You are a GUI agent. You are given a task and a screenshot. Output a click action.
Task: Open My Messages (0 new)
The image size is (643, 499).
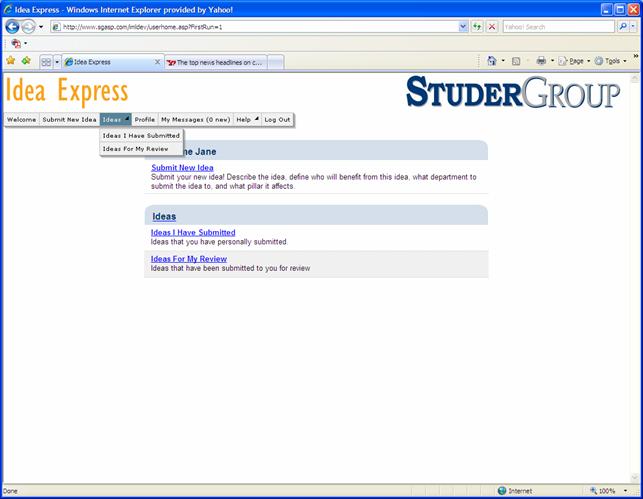click(x=196, y=119)
